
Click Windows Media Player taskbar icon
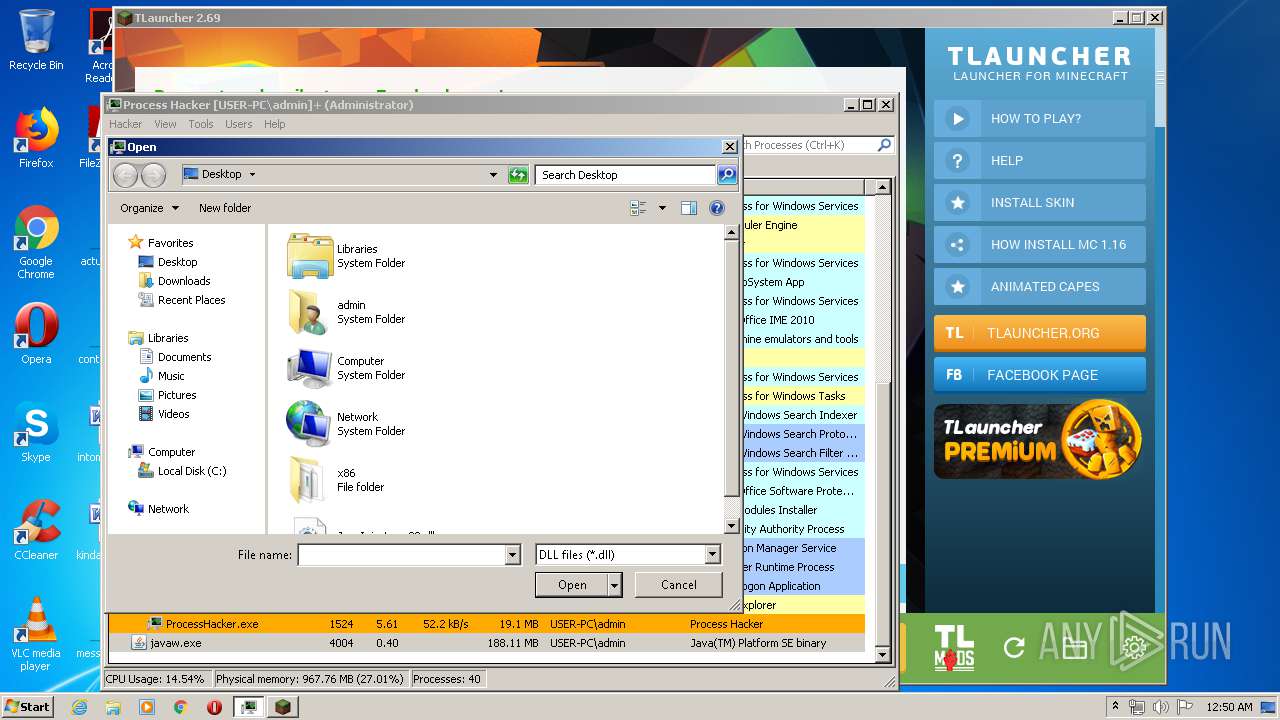point(147,707)
